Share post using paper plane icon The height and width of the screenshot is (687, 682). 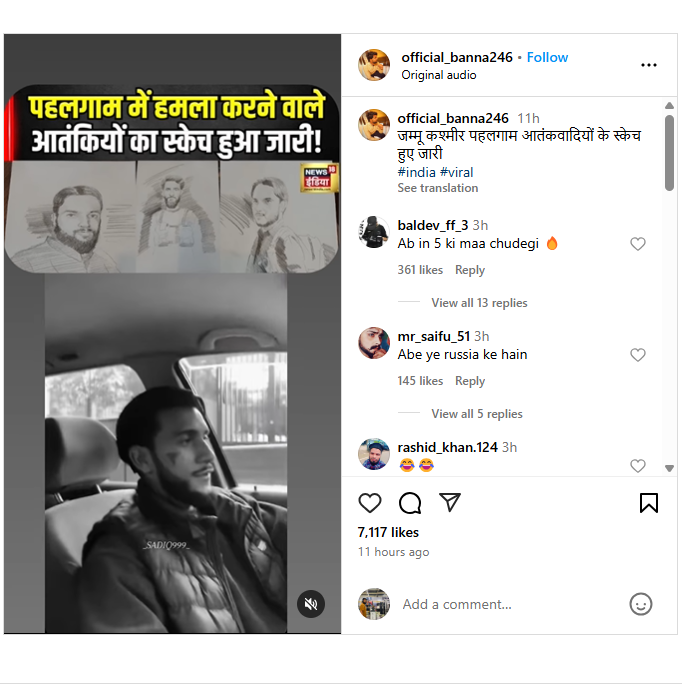(450, 502)
